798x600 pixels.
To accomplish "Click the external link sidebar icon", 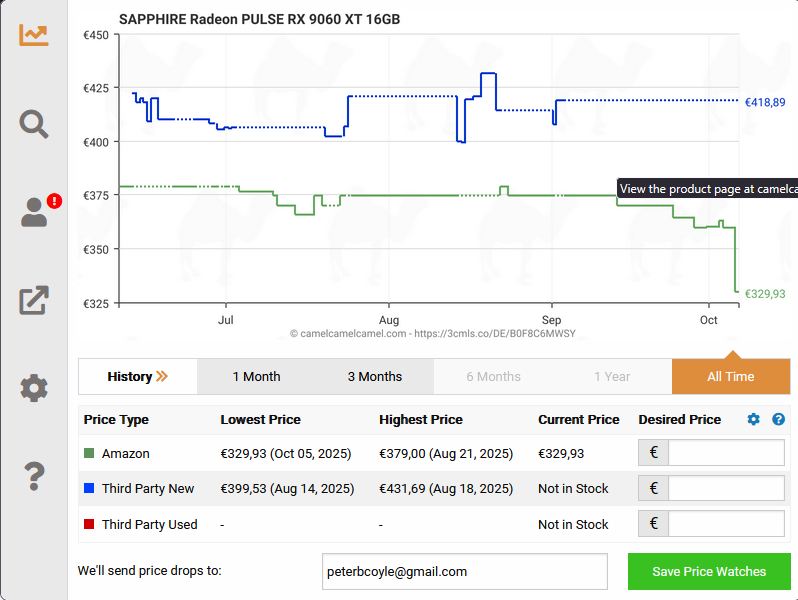I will point(34,300).
